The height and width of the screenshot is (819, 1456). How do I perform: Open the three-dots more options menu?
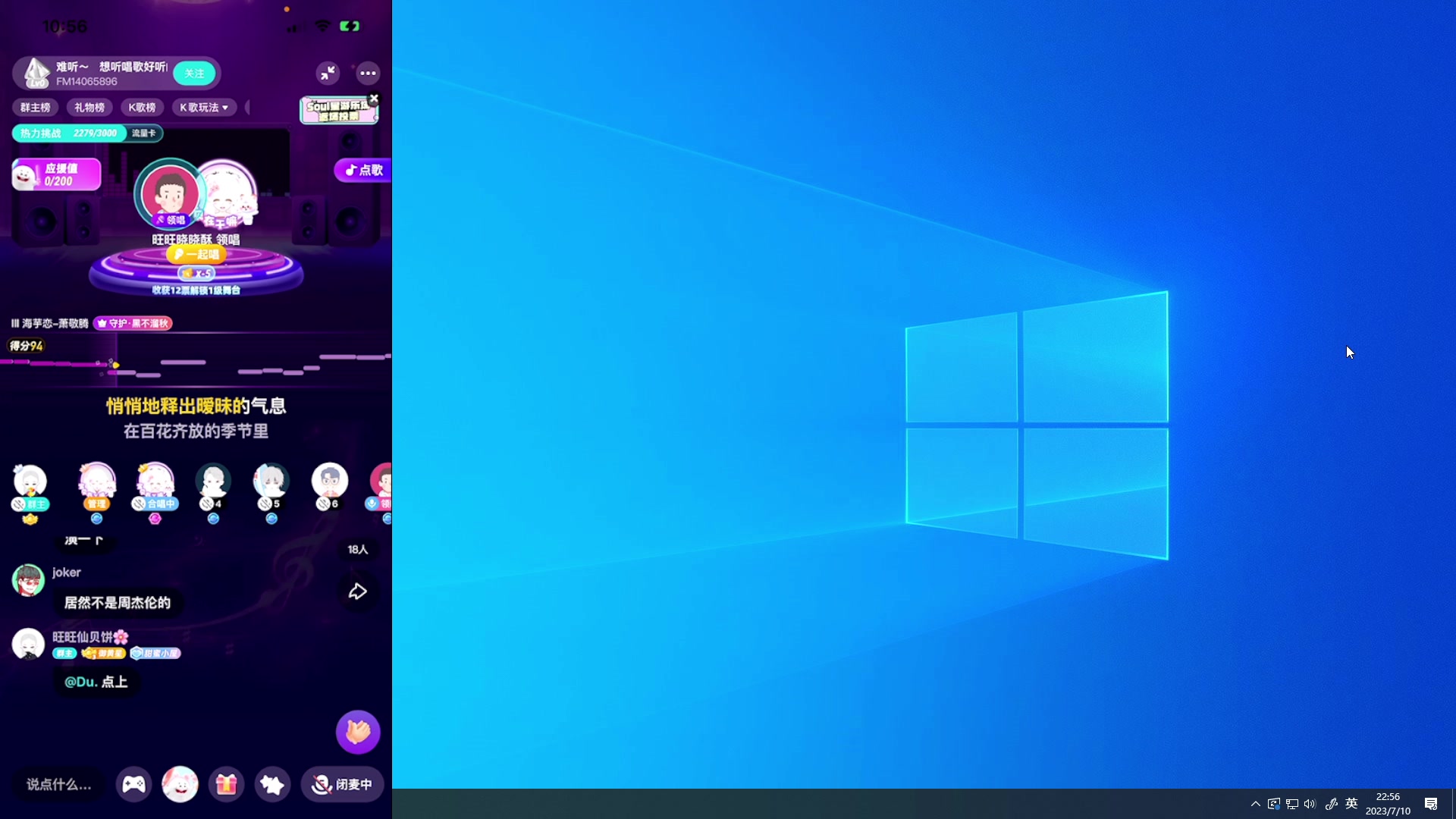(368, 73)
